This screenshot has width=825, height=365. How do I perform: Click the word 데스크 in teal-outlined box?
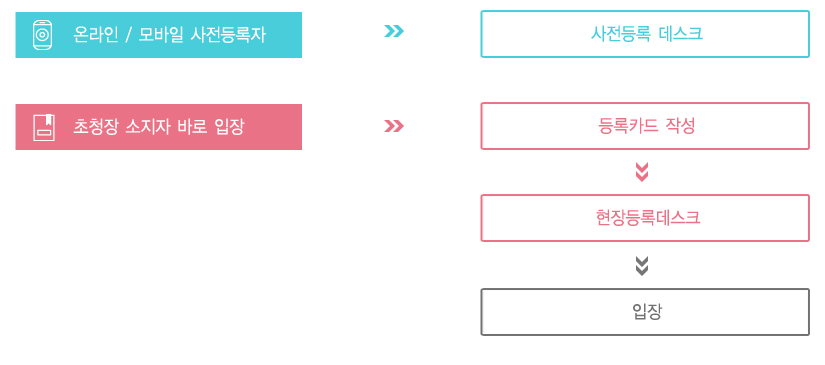[680, 34]
